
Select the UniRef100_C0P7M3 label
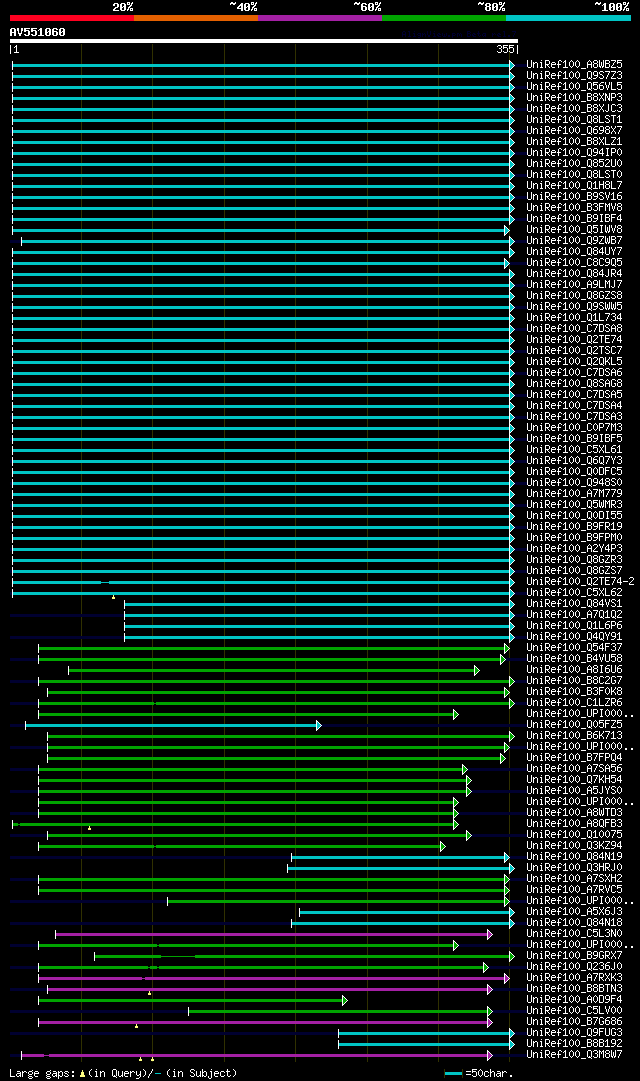click(574, 428)
